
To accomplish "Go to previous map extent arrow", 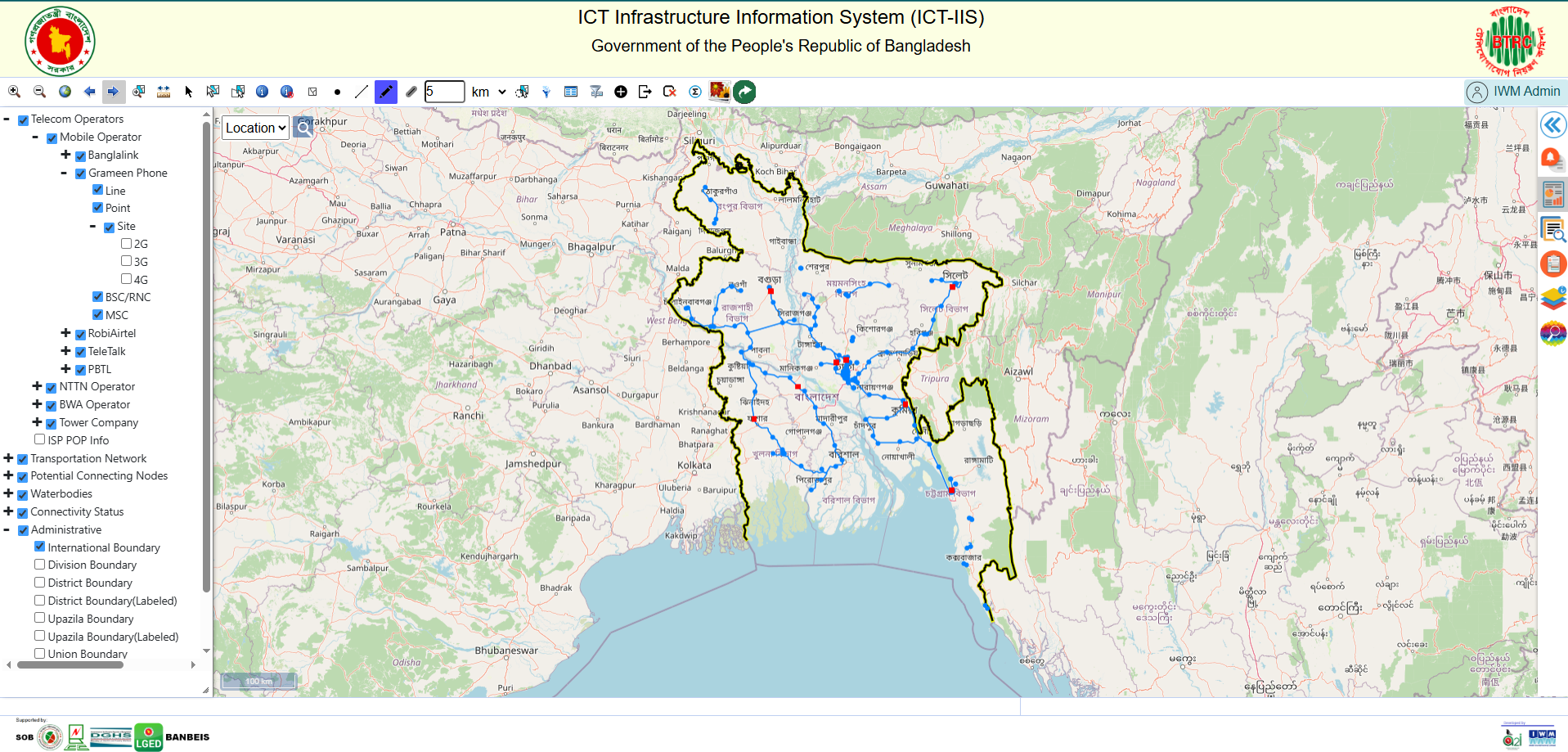I will tap(89, 92).
